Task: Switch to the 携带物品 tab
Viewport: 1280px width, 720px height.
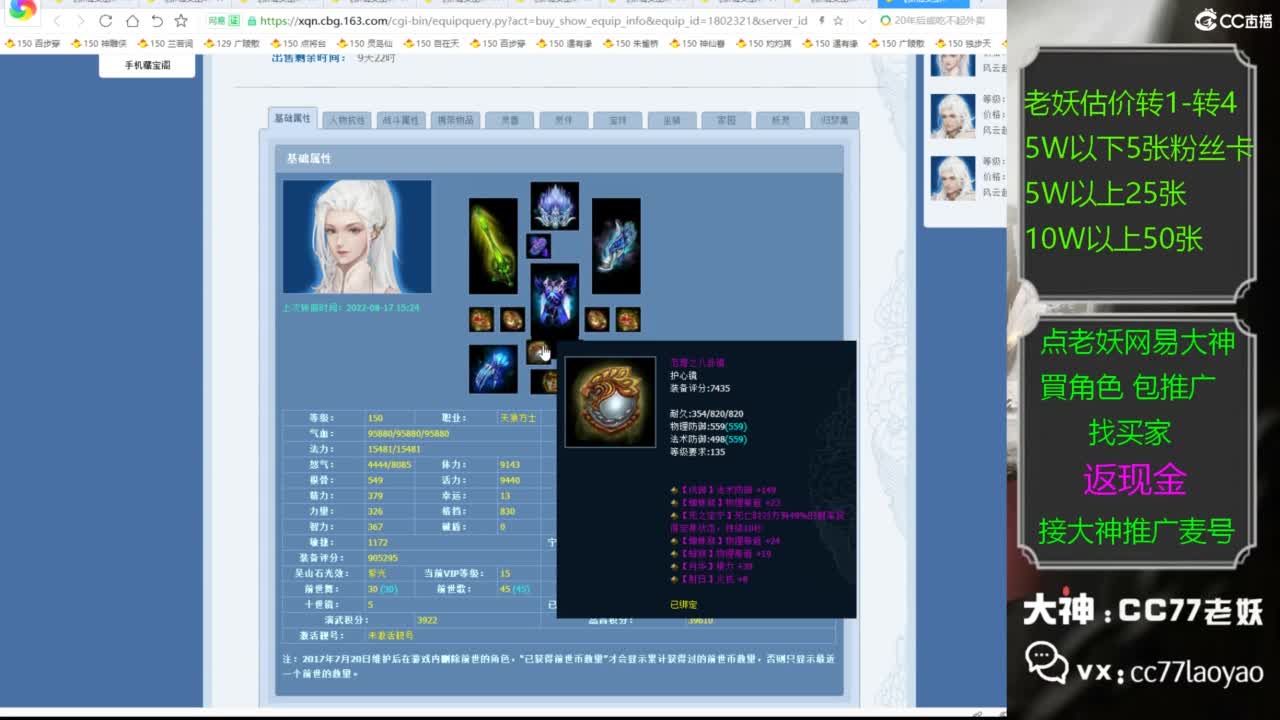Action: (455, 120)
